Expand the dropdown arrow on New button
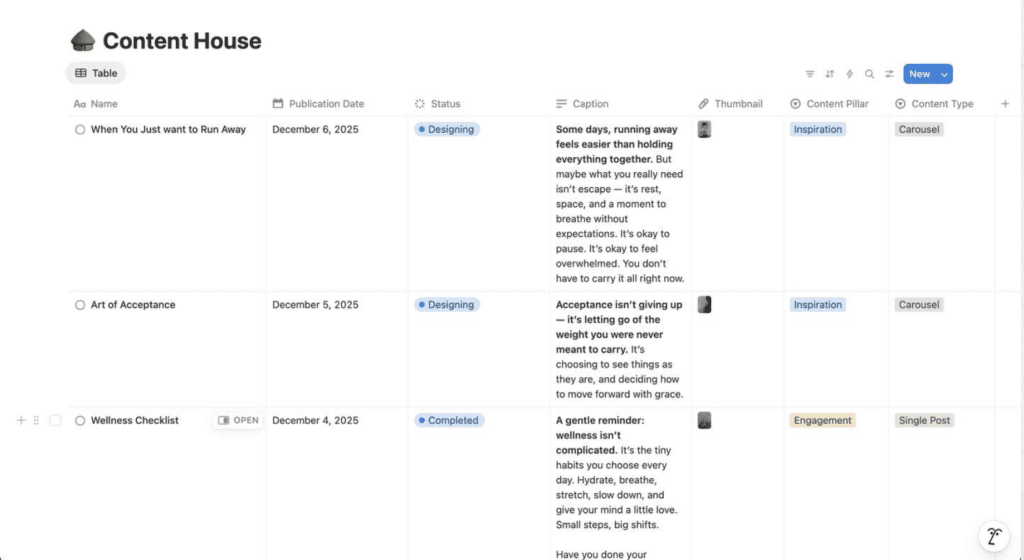Image resolution: width=1024 pixels, height=560 pixels. (x=944, y=74)
